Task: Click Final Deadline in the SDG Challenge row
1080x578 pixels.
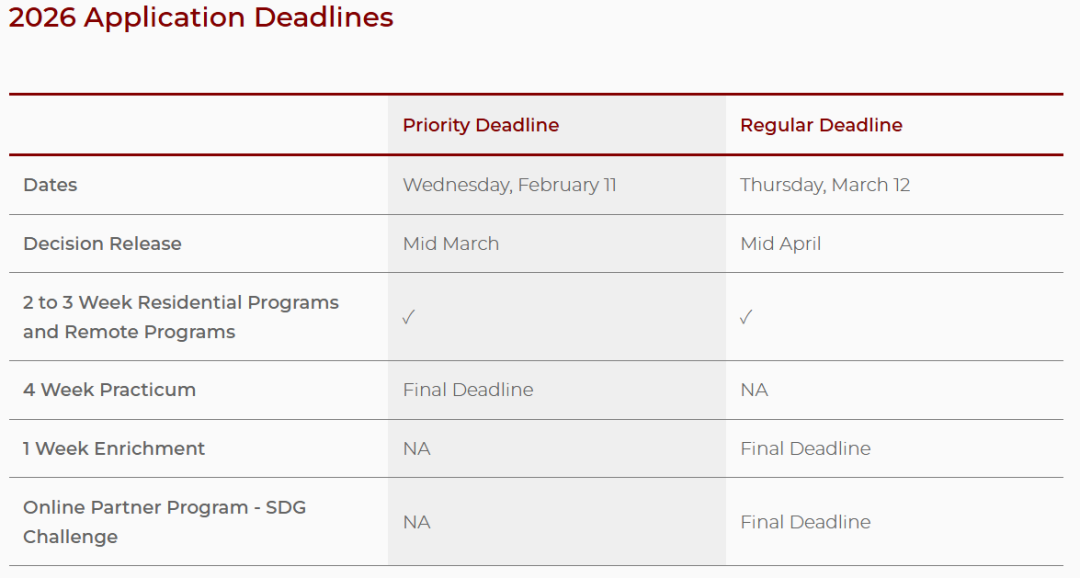Action: (805, 522)
